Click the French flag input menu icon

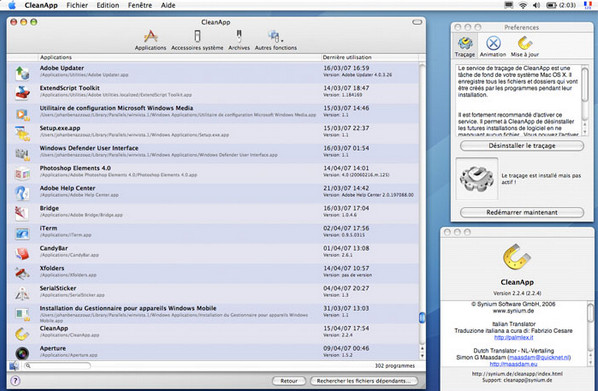coord(587,5)
